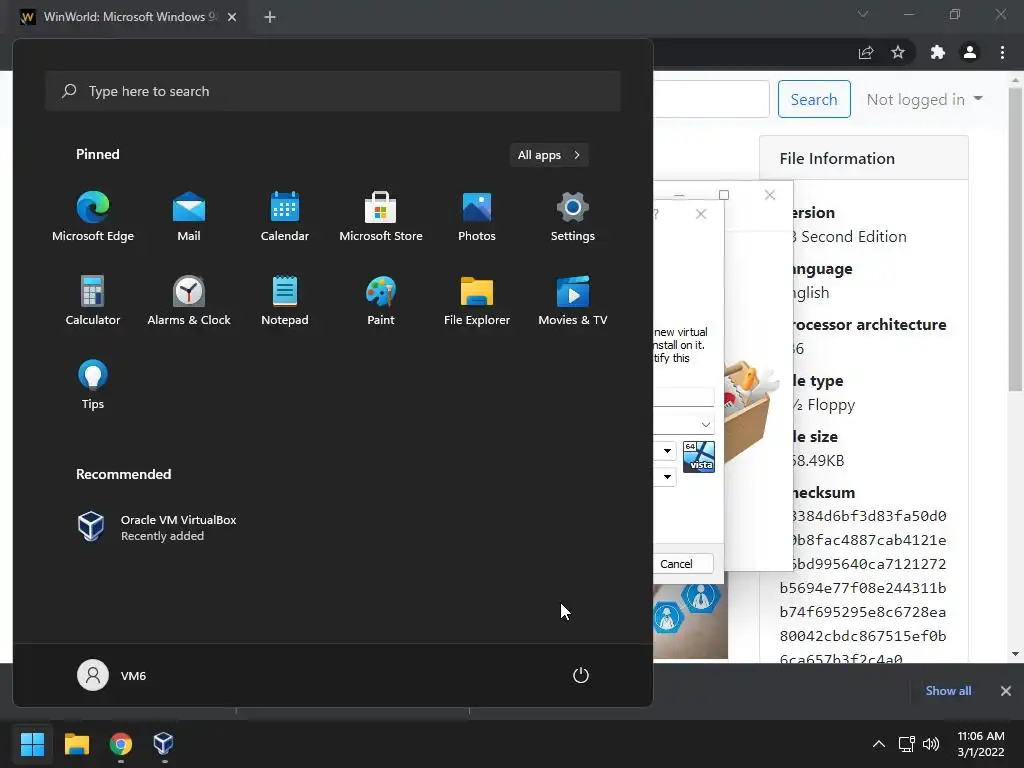Switch to Chrome on the taskbar
Screen dimensions: 1024x768
point(121,743)
